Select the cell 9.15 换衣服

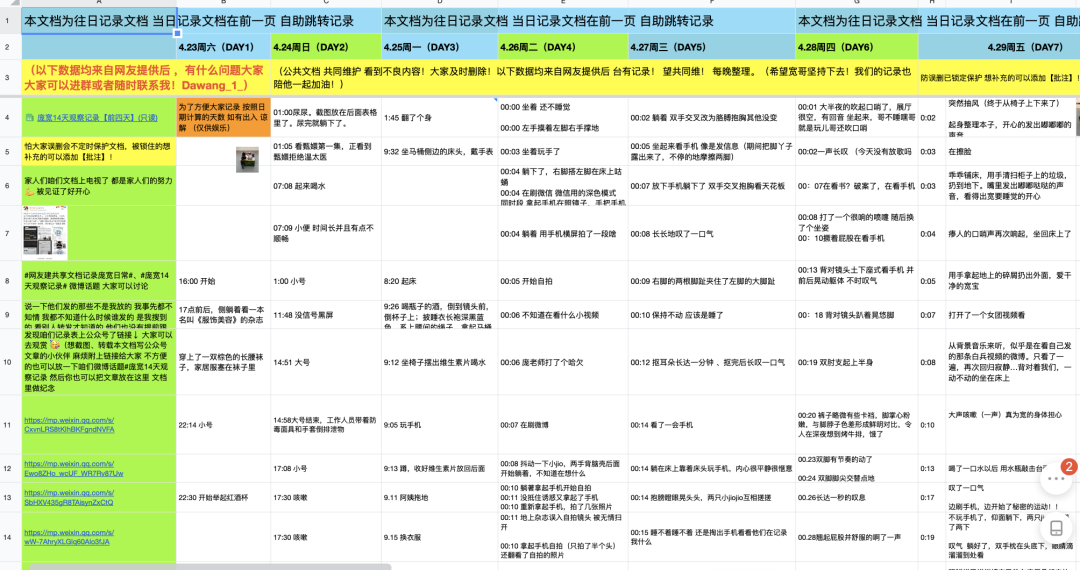[x=439, y=537]
